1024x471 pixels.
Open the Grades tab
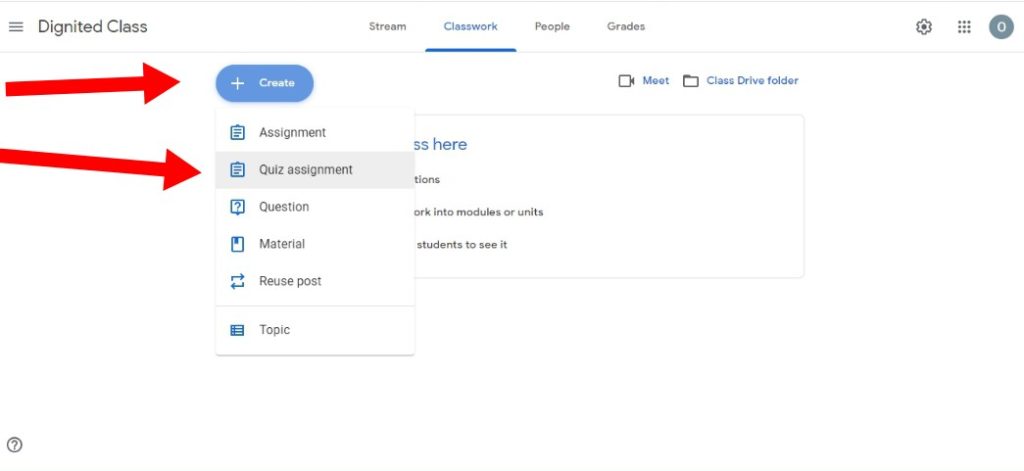pyautogui.click(x=626, y=27)
